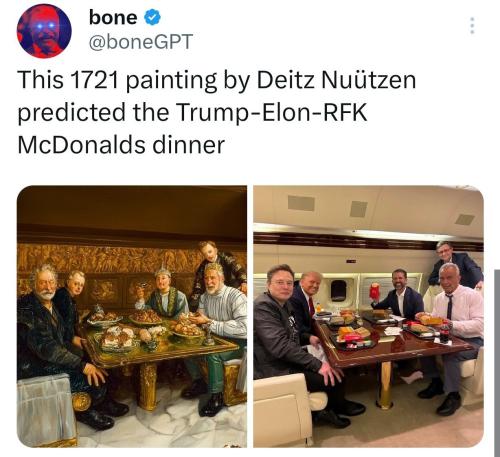This screenshot has height=457, width=500.
Task: Open the left oil painting image
Action: (132, 316)
